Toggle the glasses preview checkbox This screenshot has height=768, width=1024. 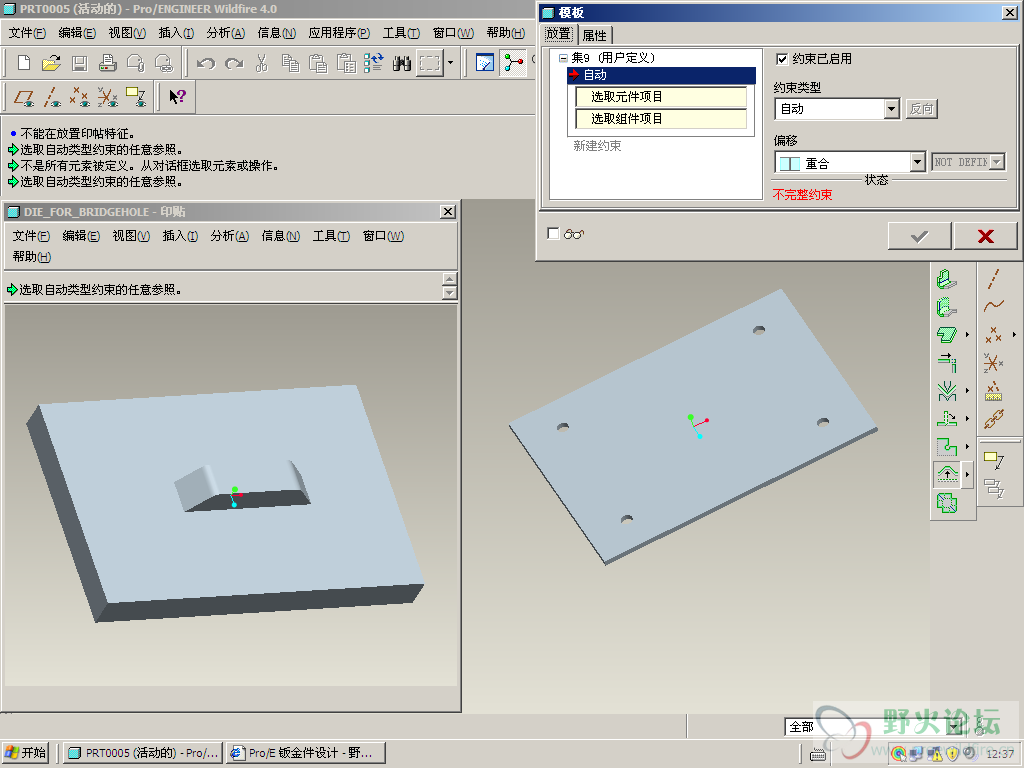pyautogui.click(x=553, y=233)
